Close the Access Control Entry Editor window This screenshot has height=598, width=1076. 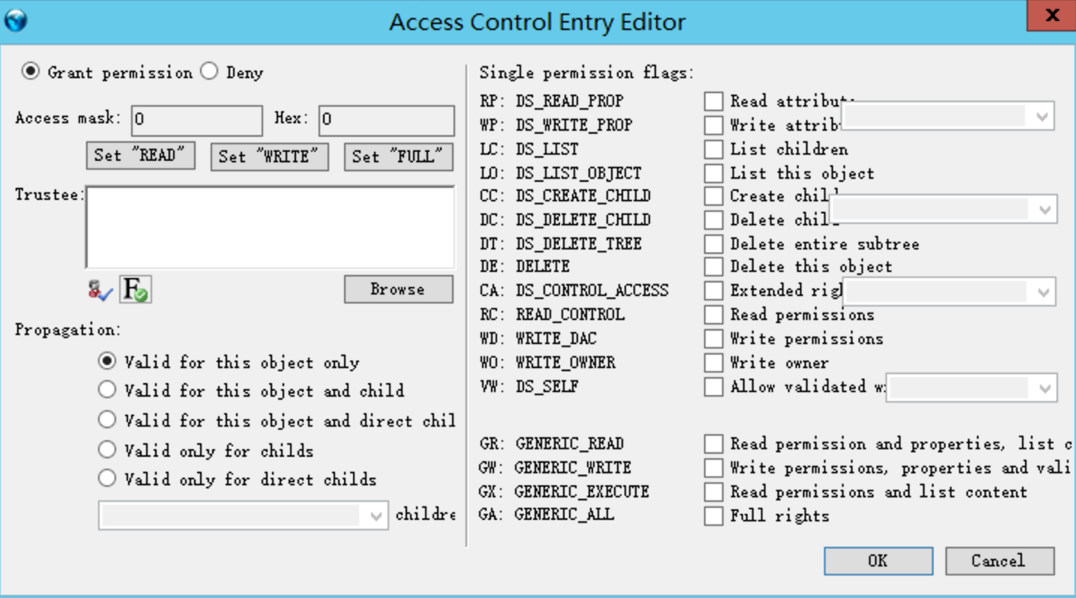1051,15
